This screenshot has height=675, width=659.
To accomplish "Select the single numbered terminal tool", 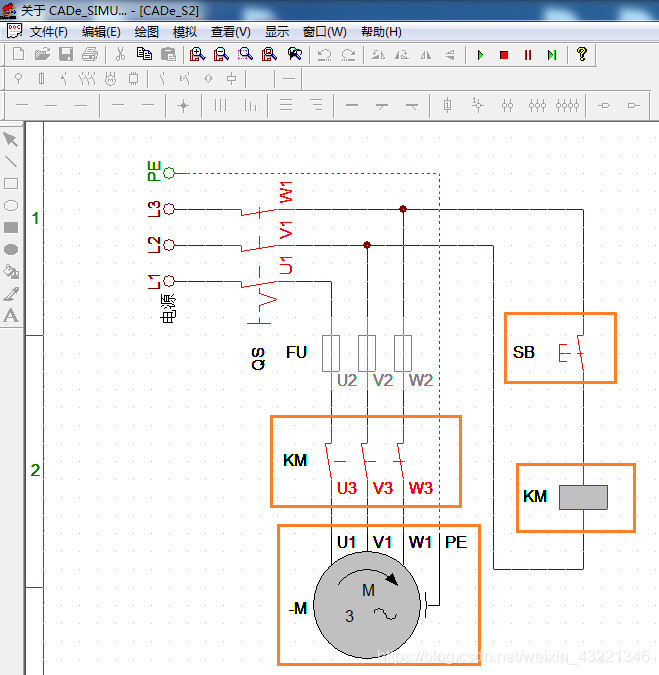I will [x=448, y=105].
